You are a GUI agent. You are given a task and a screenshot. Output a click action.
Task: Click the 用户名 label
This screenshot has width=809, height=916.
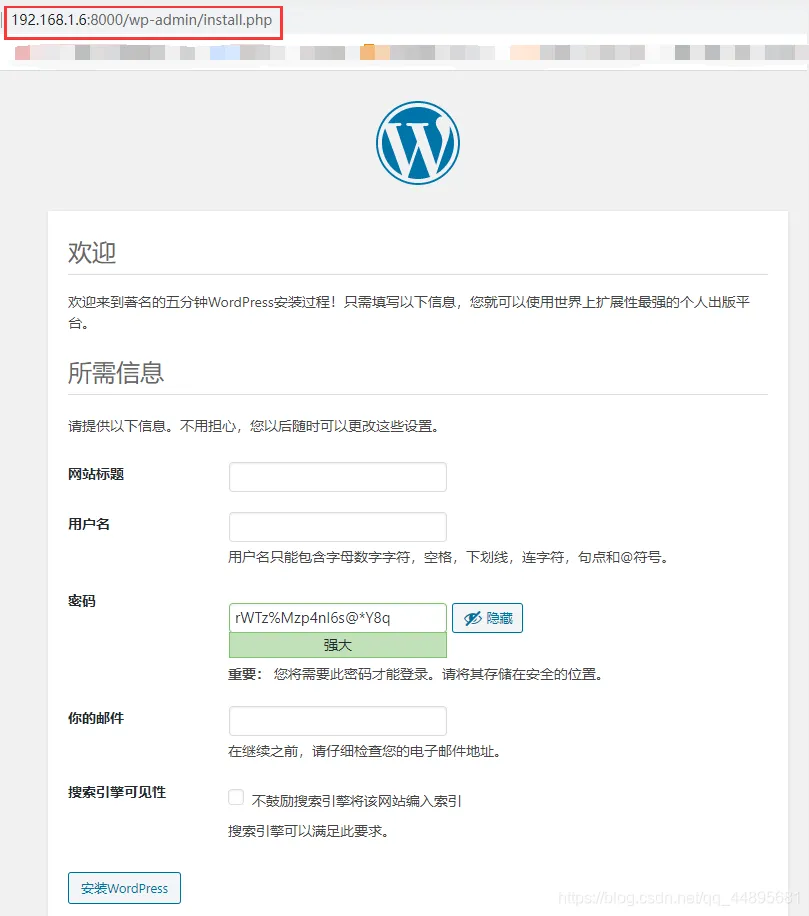(89, 524)
